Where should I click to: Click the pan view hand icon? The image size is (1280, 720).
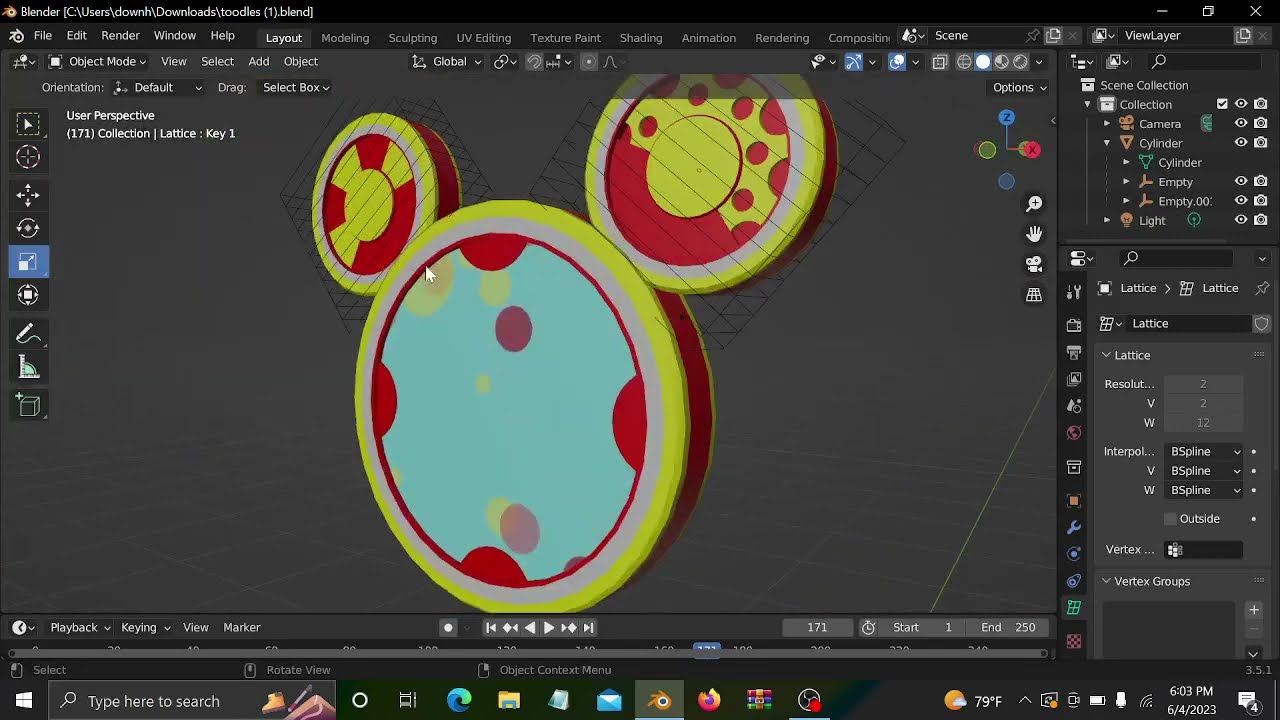1034,234
